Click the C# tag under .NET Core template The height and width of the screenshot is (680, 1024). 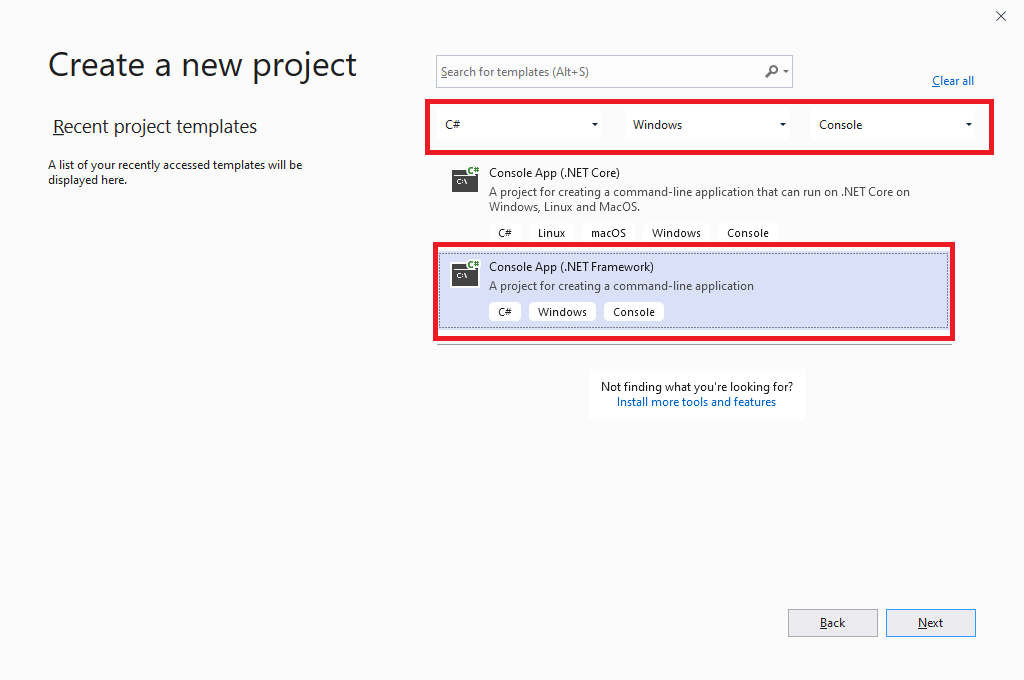pyautogui.click(x=505, y=233)
